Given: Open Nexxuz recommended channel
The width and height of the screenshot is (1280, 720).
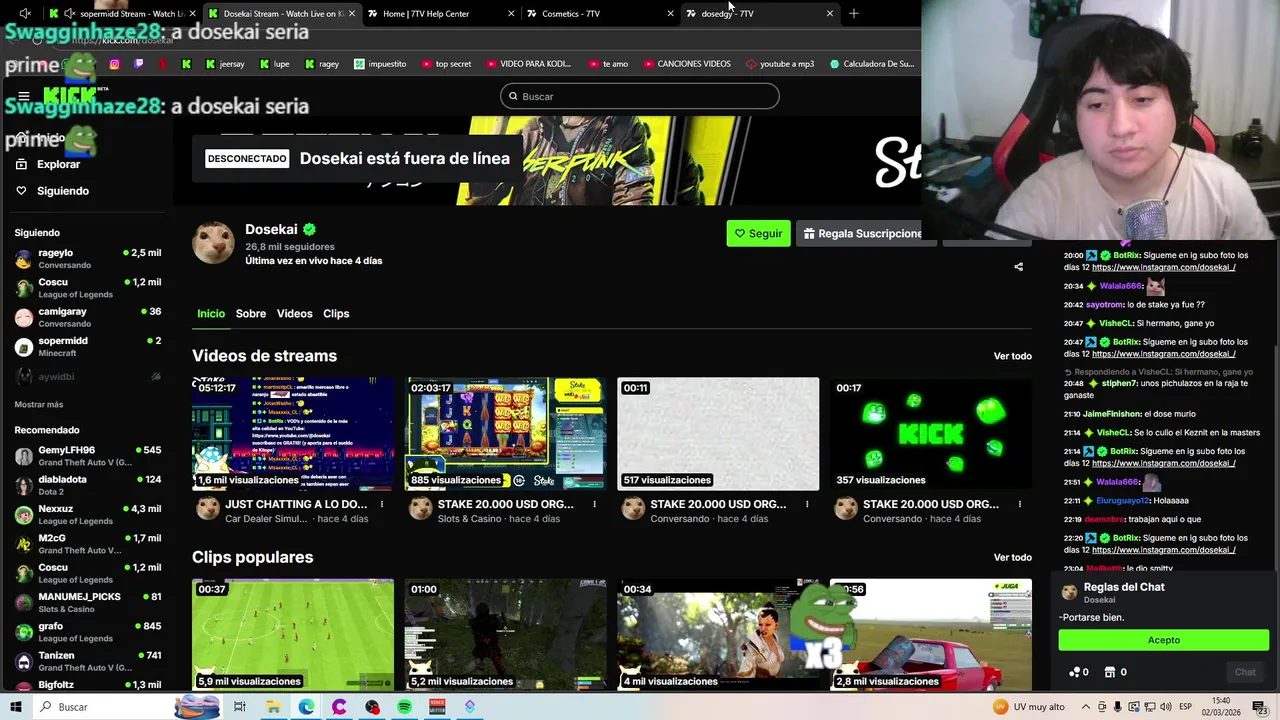Looking at the screenshot, I should (x=87, y=514).
